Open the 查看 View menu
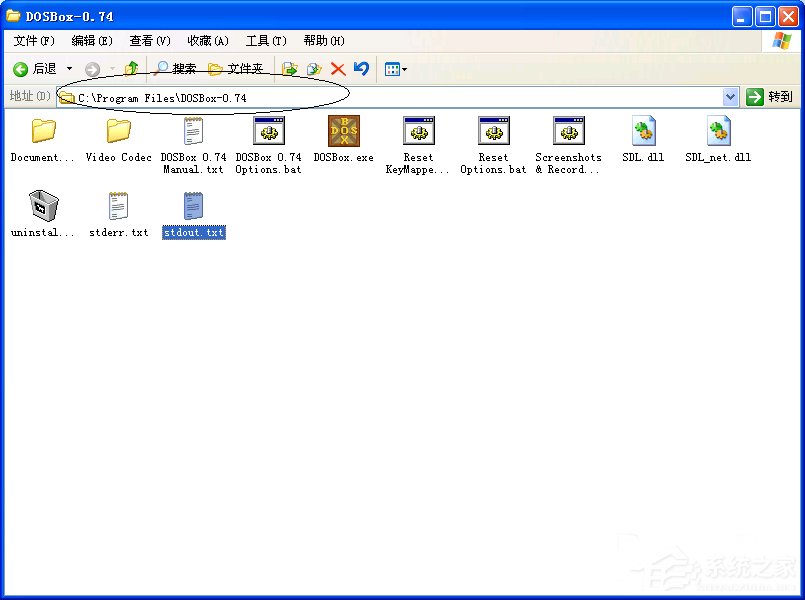805x600 pixels. click(x=148, y=40)
